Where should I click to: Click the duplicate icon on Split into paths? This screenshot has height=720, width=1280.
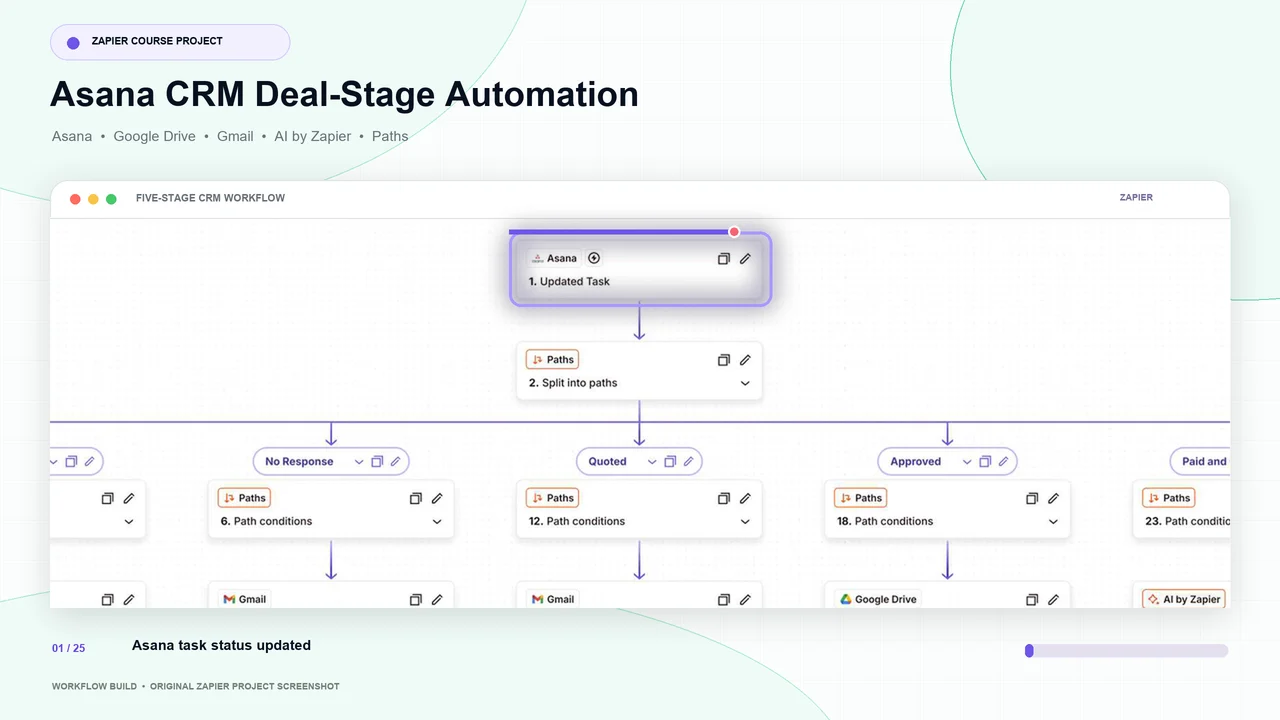point(724,360)
